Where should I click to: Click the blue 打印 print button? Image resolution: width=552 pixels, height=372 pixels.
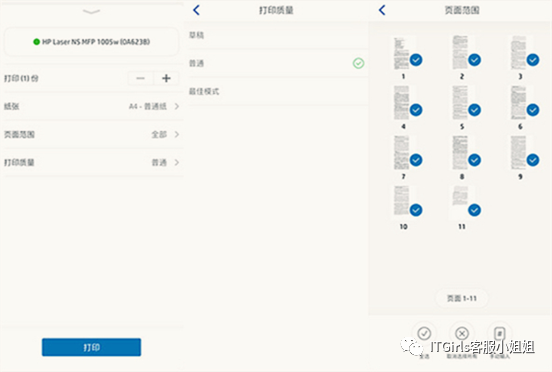(x=92, y=347)
